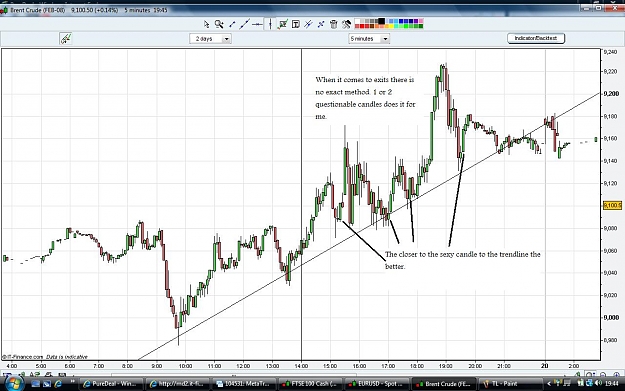The height and width of the screenshot is (391, 625).
Task: Click the show desktop quick launch icon
Action: 35,384
